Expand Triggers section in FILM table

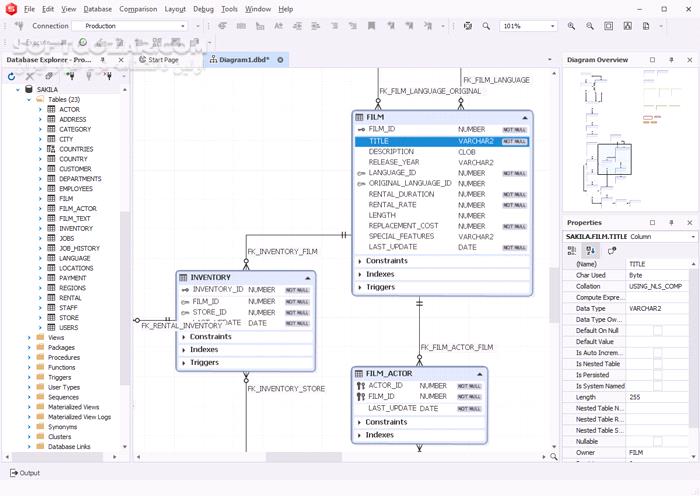[360, 287]
